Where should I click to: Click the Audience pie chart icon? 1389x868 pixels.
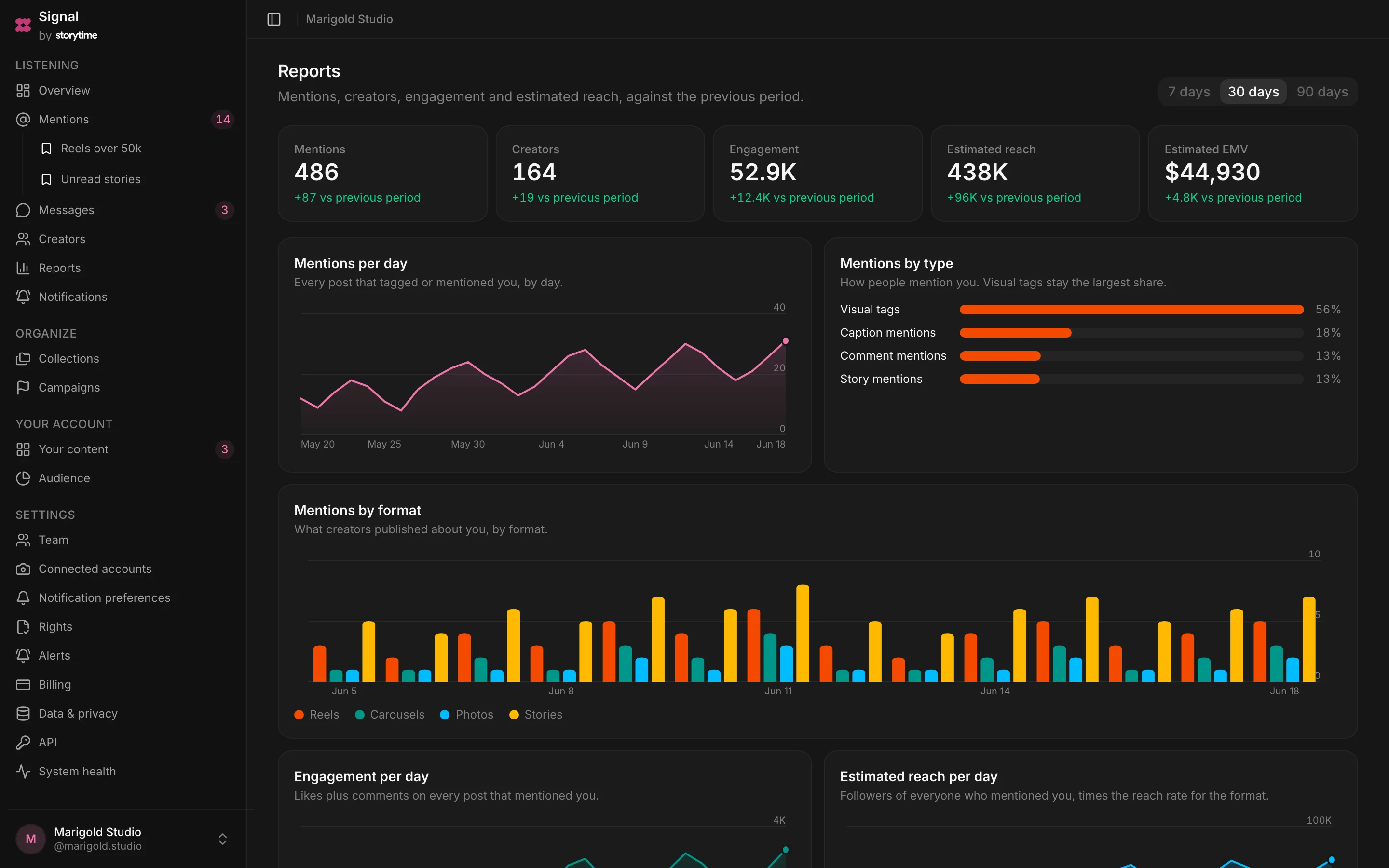(23, 478)
